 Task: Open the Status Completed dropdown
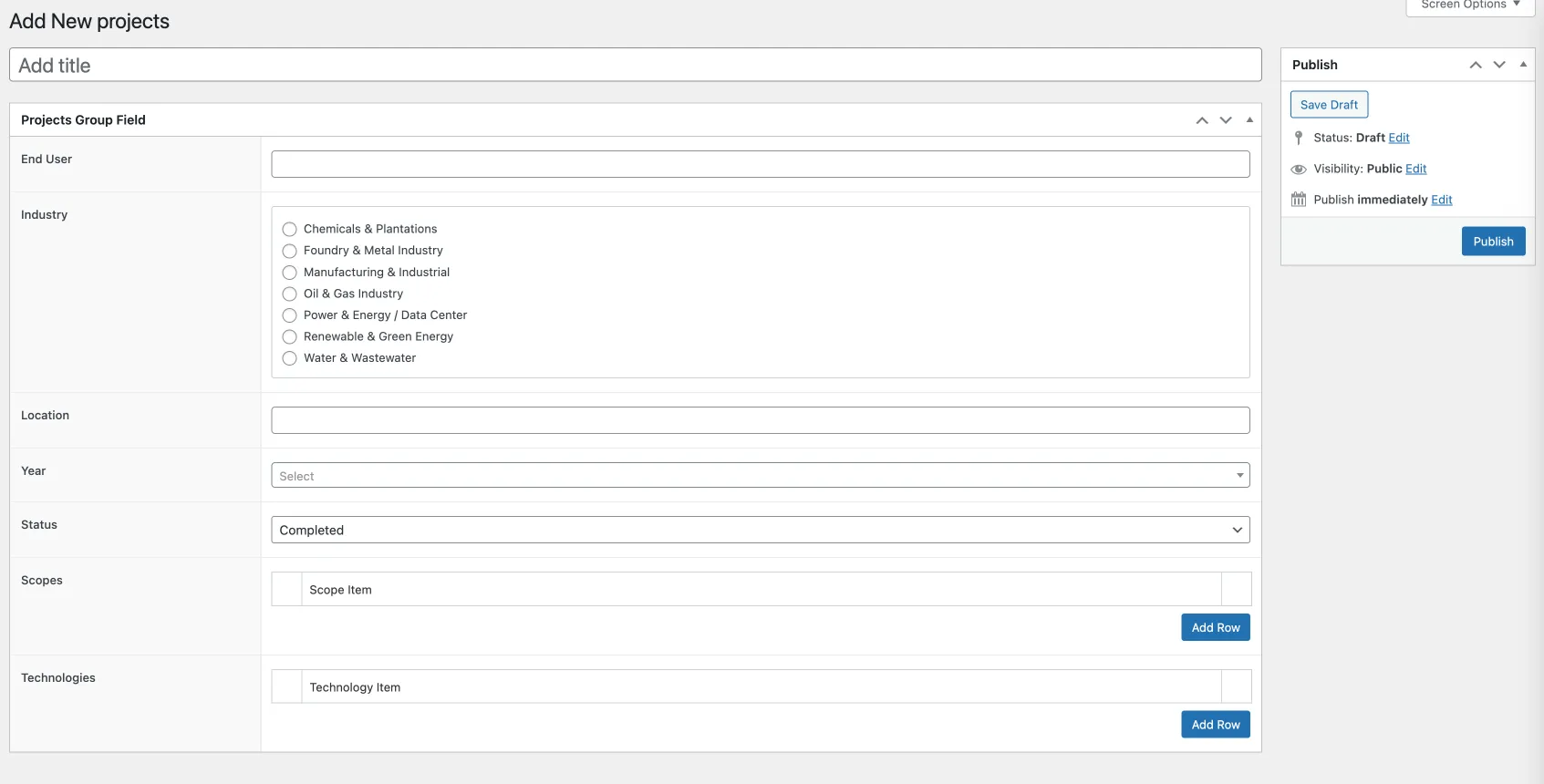(x=760, y=530)
